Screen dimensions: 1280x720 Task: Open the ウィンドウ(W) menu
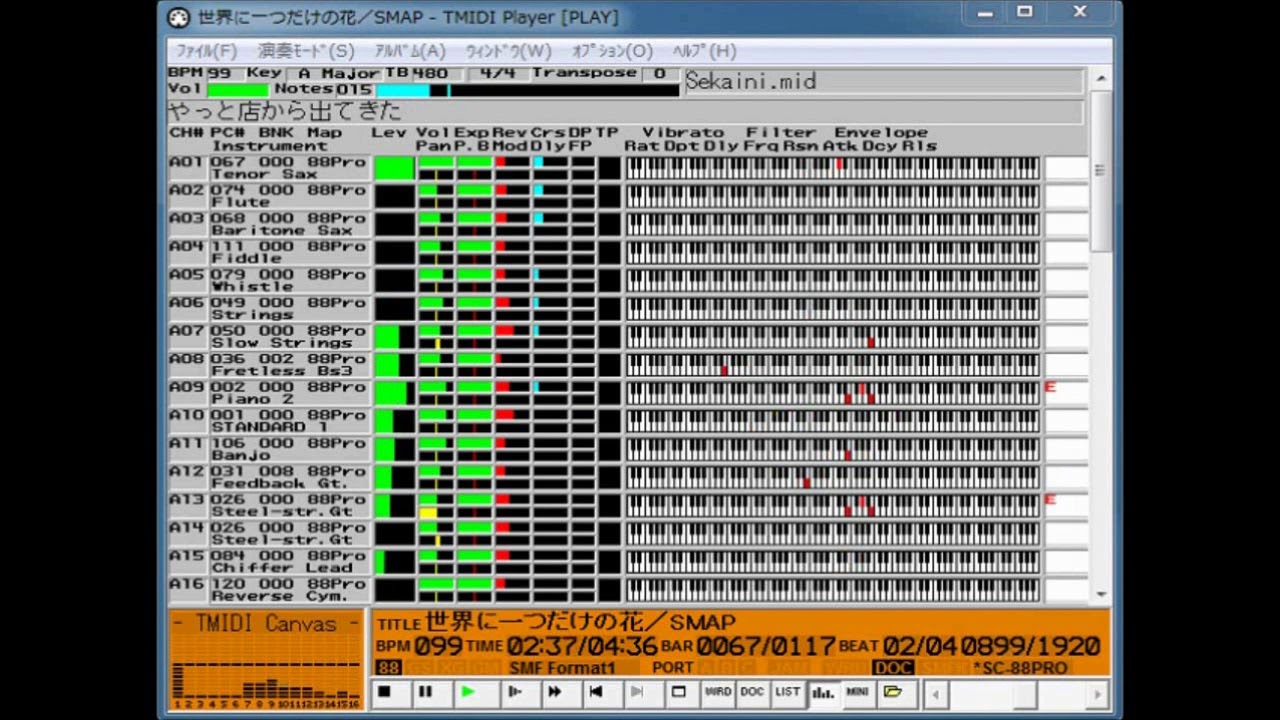(508, 51)
